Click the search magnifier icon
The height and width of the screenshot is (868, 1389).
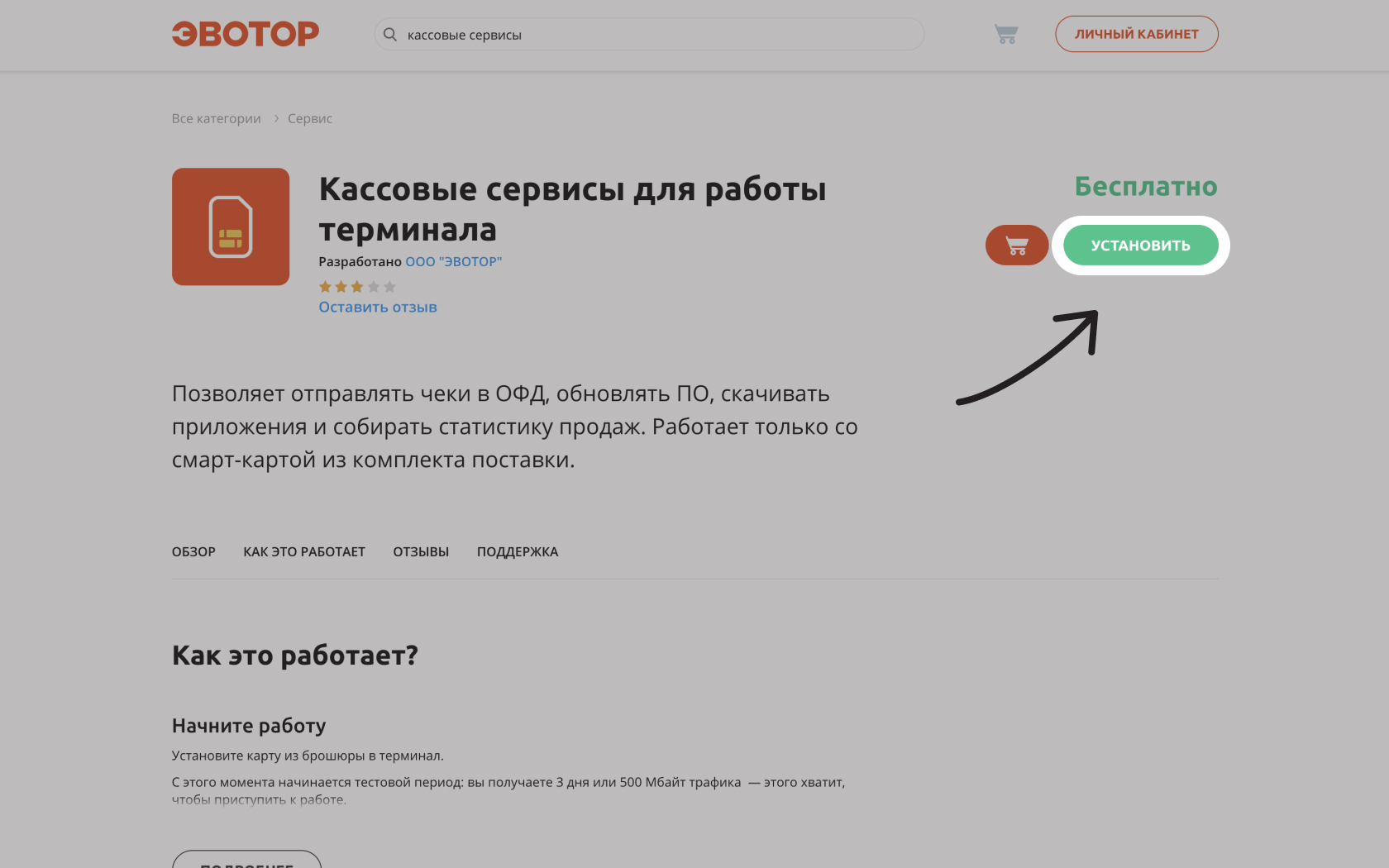click(x=390, y=35)
